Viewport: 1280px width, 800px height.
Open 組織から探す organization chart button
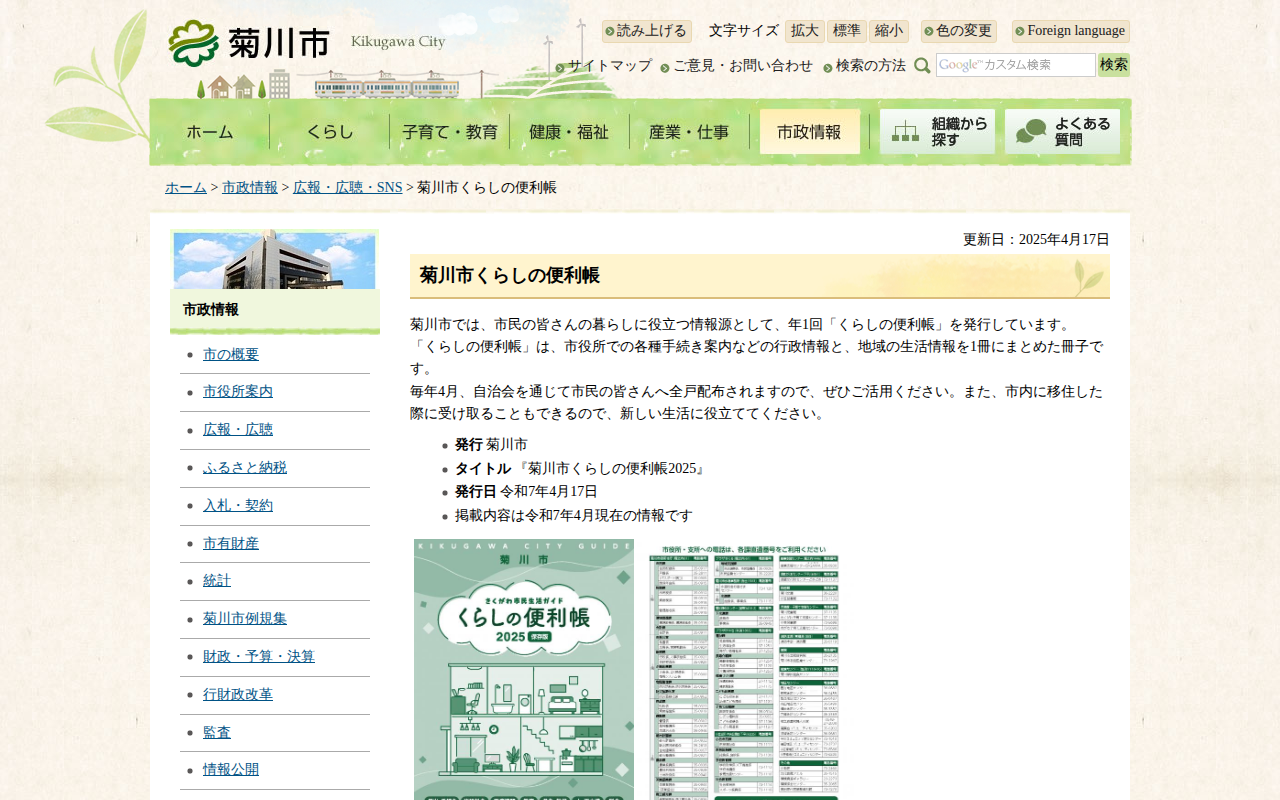[937, 132]
